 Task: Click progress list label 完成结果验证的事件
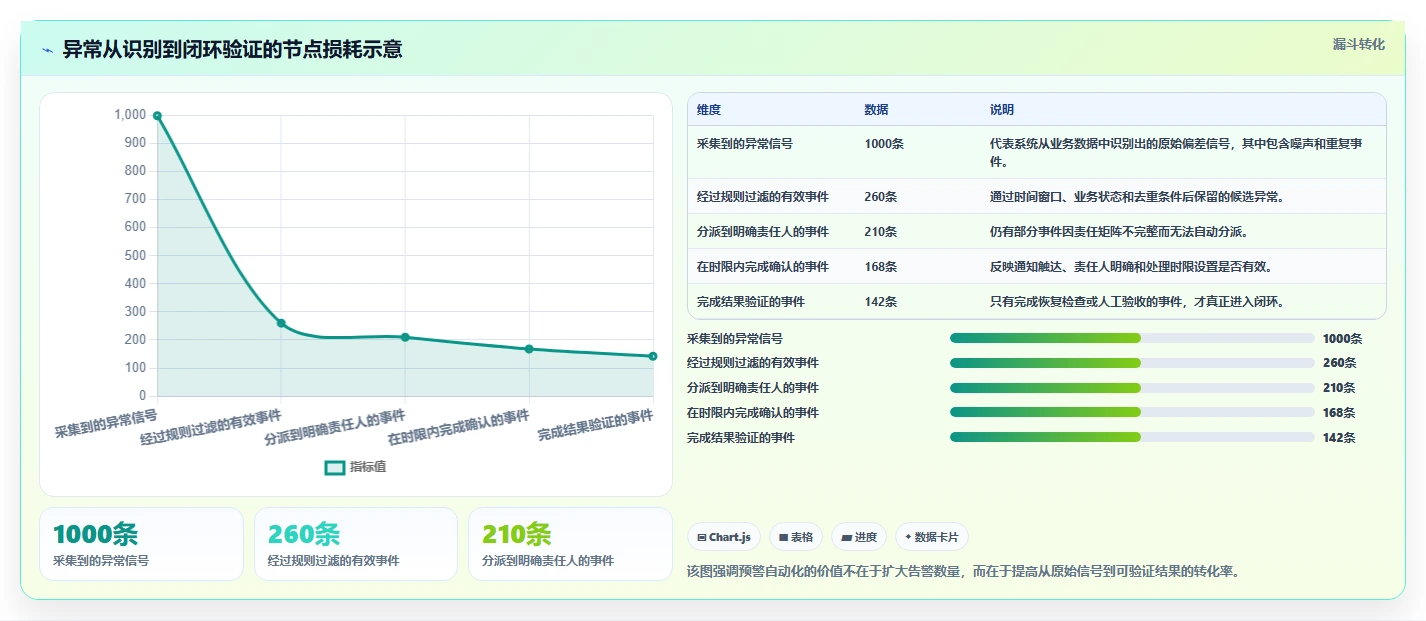click(741, 438)
